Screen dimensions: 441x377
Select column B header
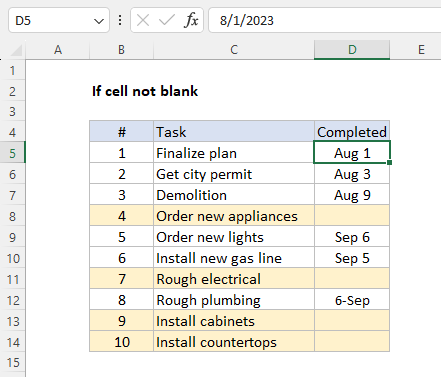(121, 50)
